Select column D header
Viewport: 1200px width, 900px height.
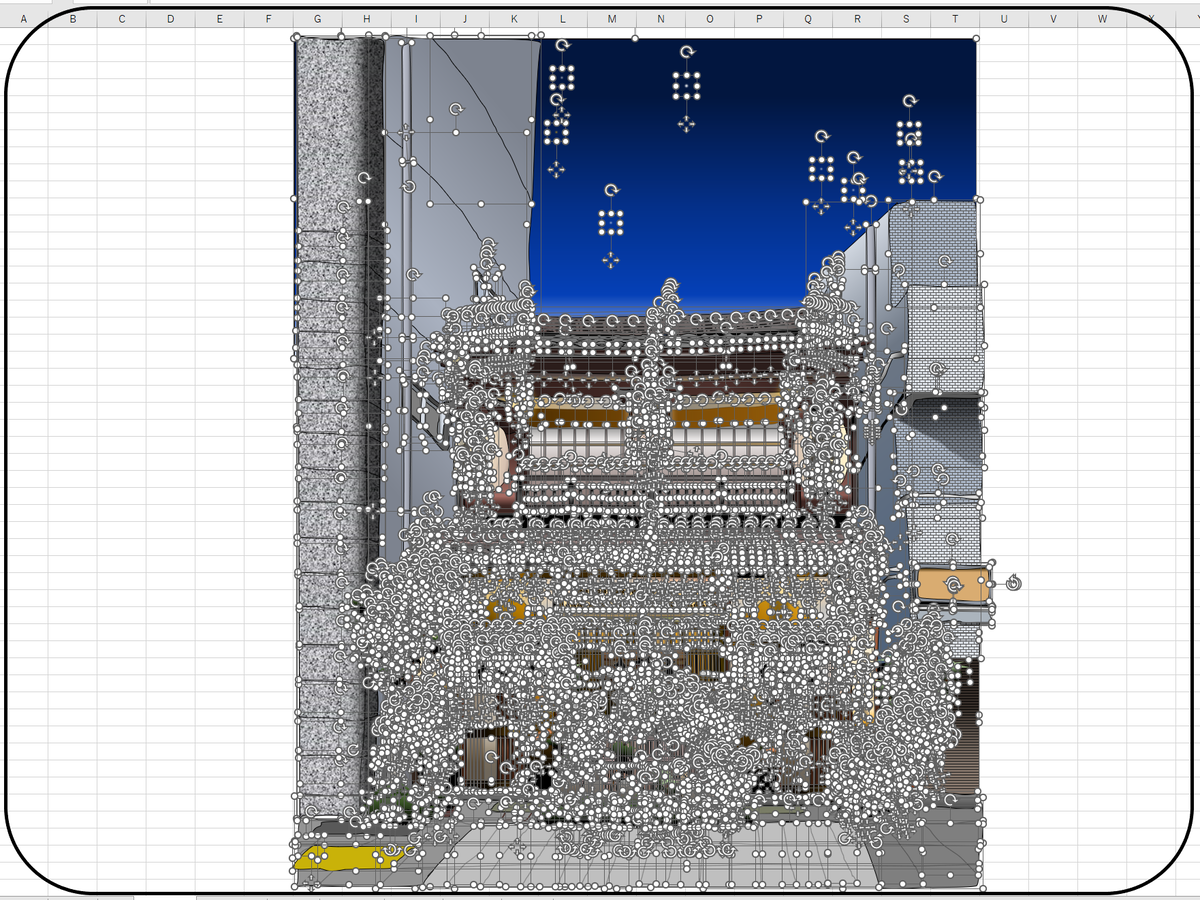(x=170, y=18)
